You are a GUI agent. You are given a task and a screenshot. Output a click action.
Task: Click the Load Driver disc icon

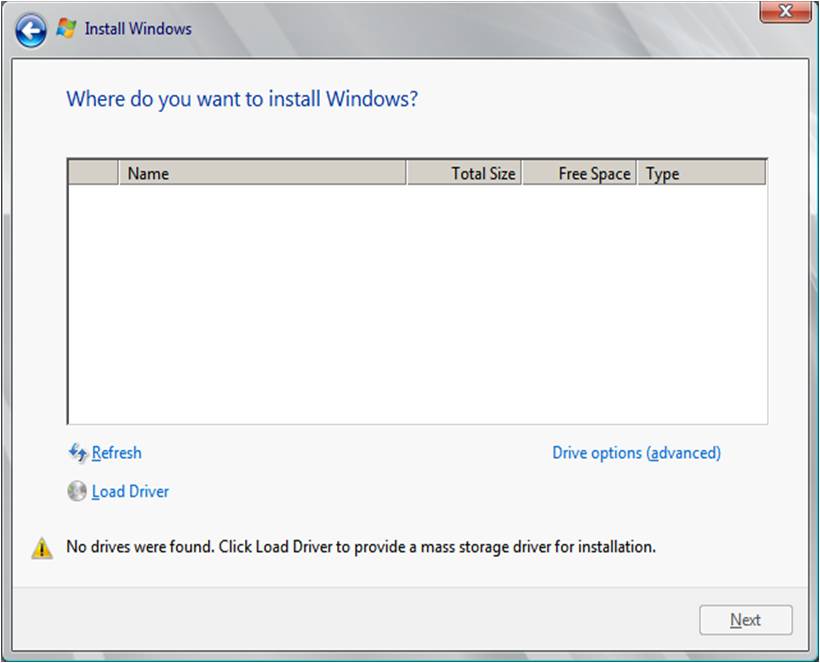(77, 492)
